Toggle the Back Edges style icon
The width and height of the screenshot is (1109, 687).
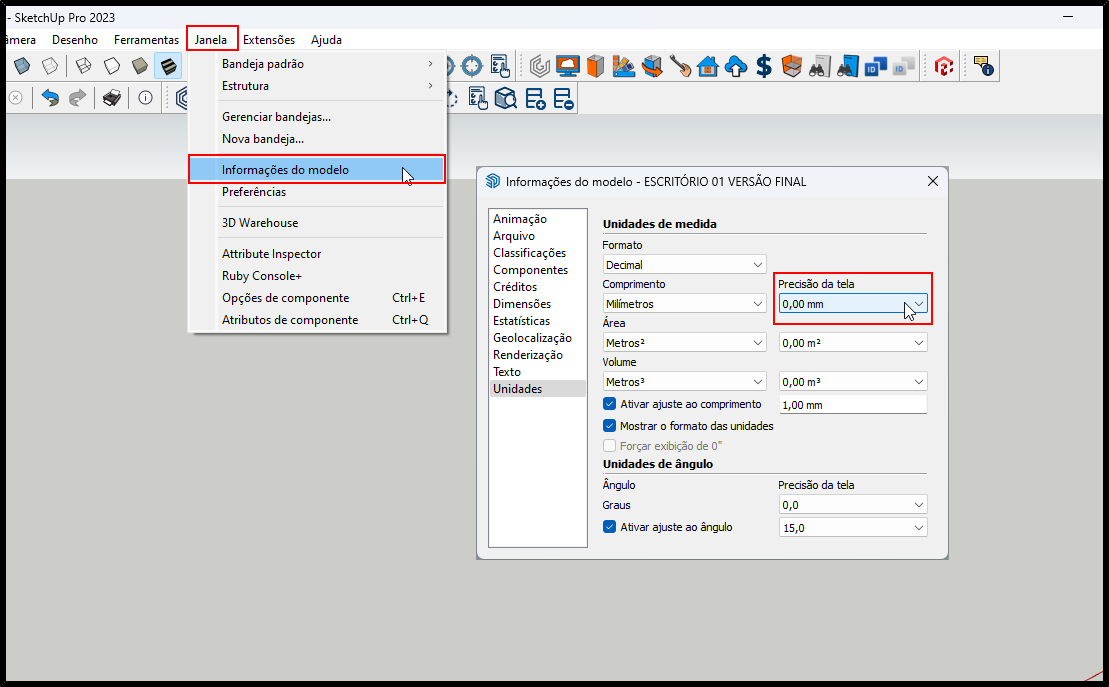click(x=50, y=66)
